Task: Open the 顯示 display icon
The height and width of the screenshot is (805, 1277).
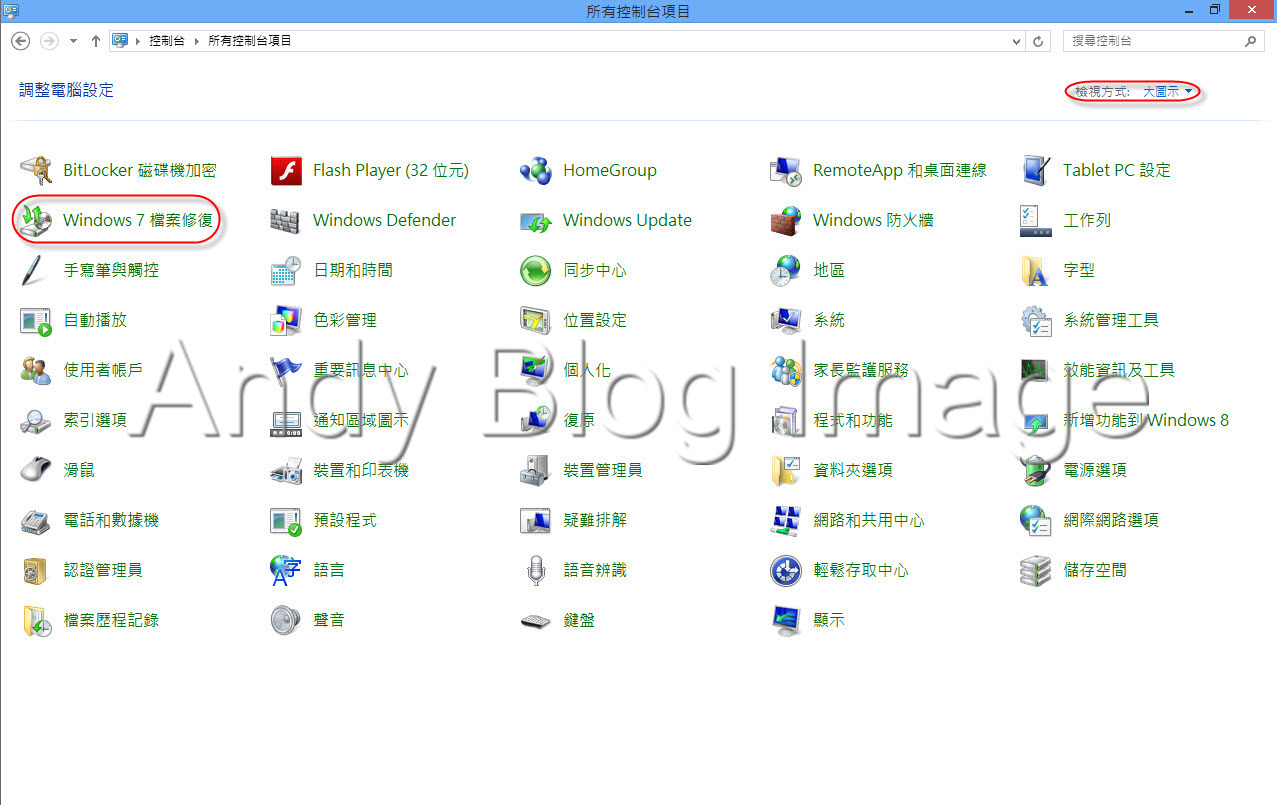Action: (786, 620)
